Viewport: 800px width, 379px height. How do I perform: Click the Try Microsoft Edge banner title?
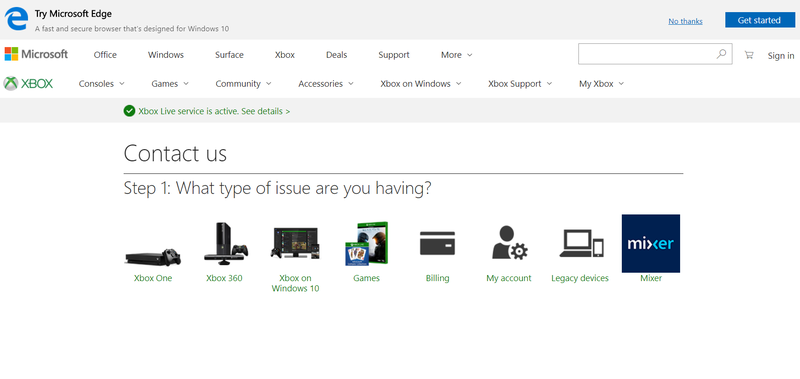click(x=73, y=14)
